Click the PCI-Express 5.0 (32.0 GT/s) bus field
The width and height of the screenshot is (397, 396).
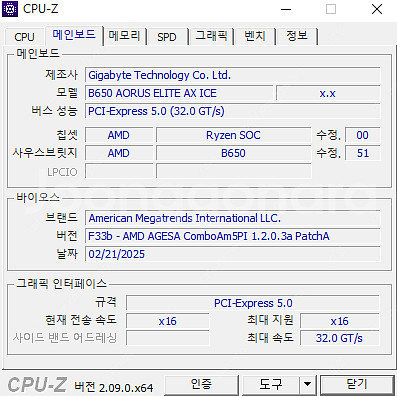point(232,111)
